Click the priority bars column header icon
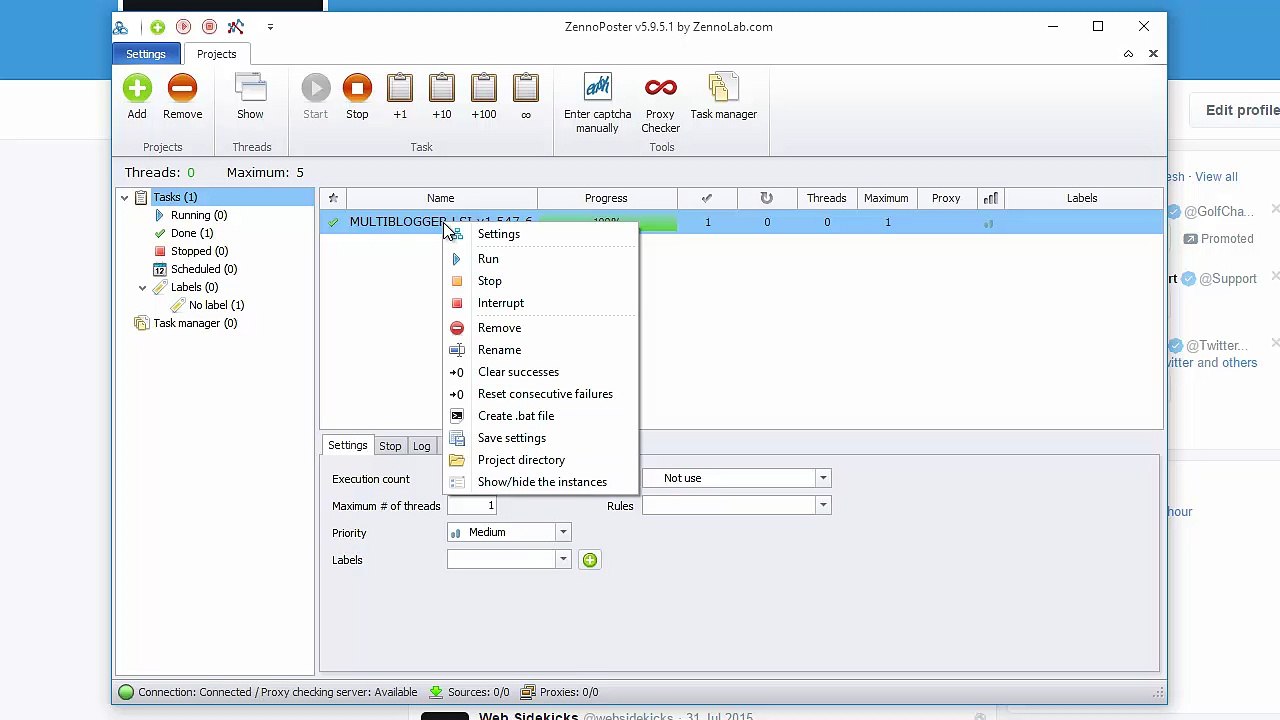Viewport: 1280px width, 720px height. 990,198
